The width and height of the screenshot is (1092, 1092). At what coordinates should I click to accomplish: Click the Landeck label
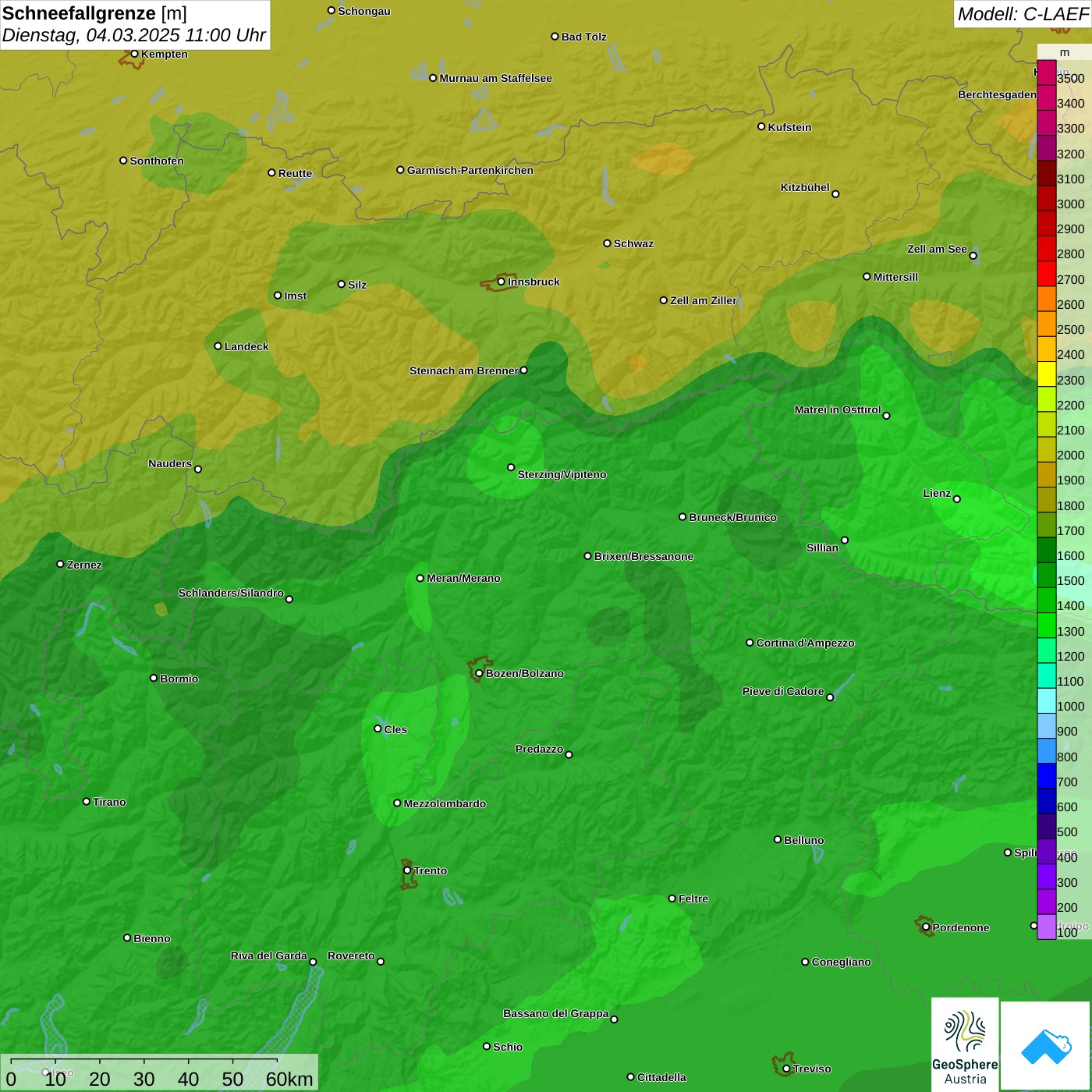coord(246,346)
